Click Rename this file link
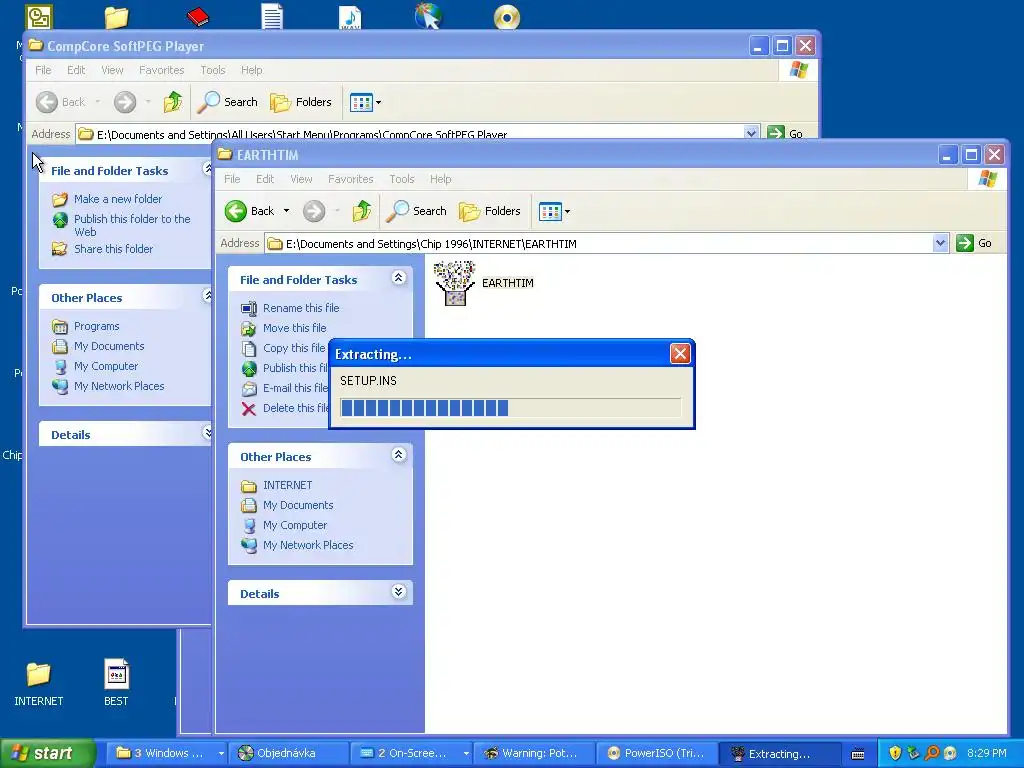 click(x=300, y=308)
